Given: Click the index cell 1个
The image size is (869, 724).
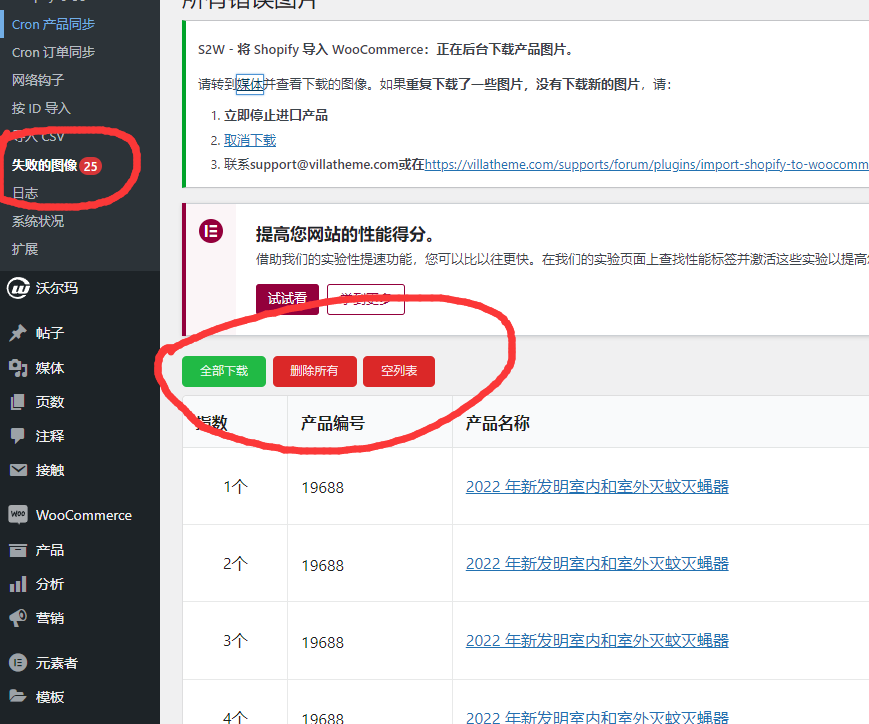Looking at the screenshot, I should click(x=235, y=487).
